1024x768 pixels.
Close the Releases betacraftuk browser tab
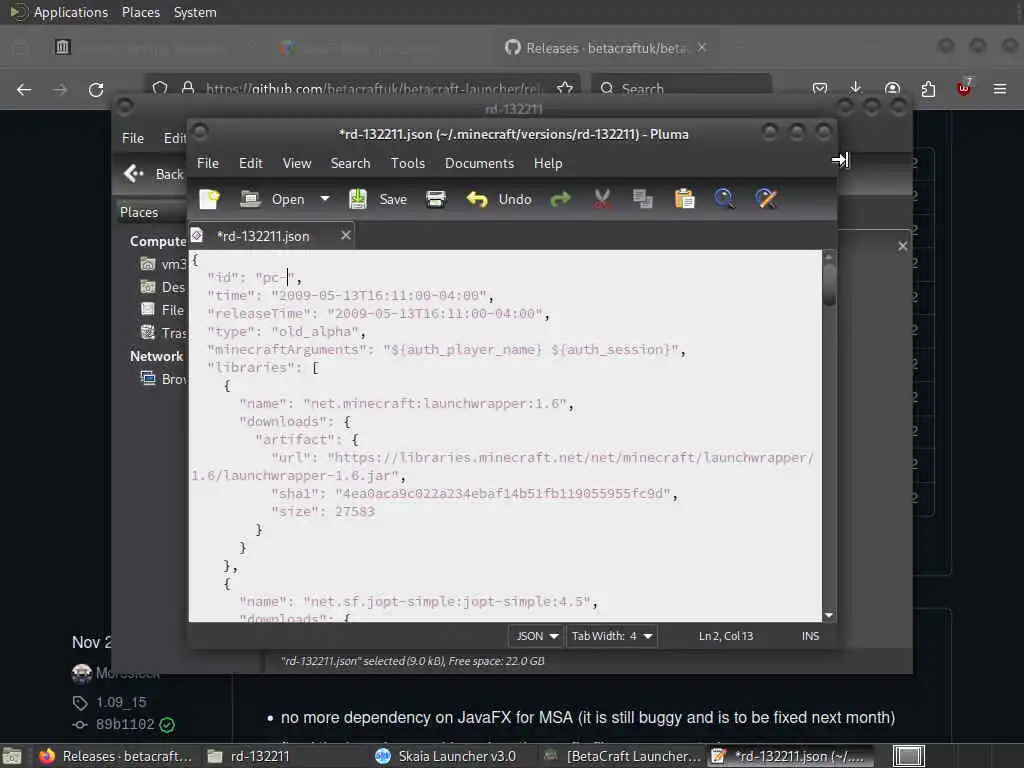(702, 47)
